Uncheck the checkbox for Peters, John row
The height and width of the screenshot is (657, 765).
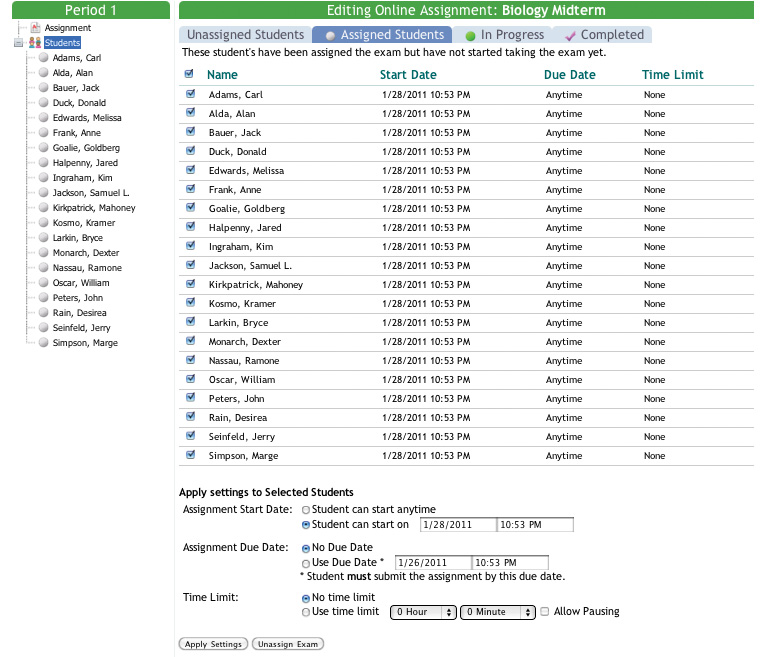(190, 398)
